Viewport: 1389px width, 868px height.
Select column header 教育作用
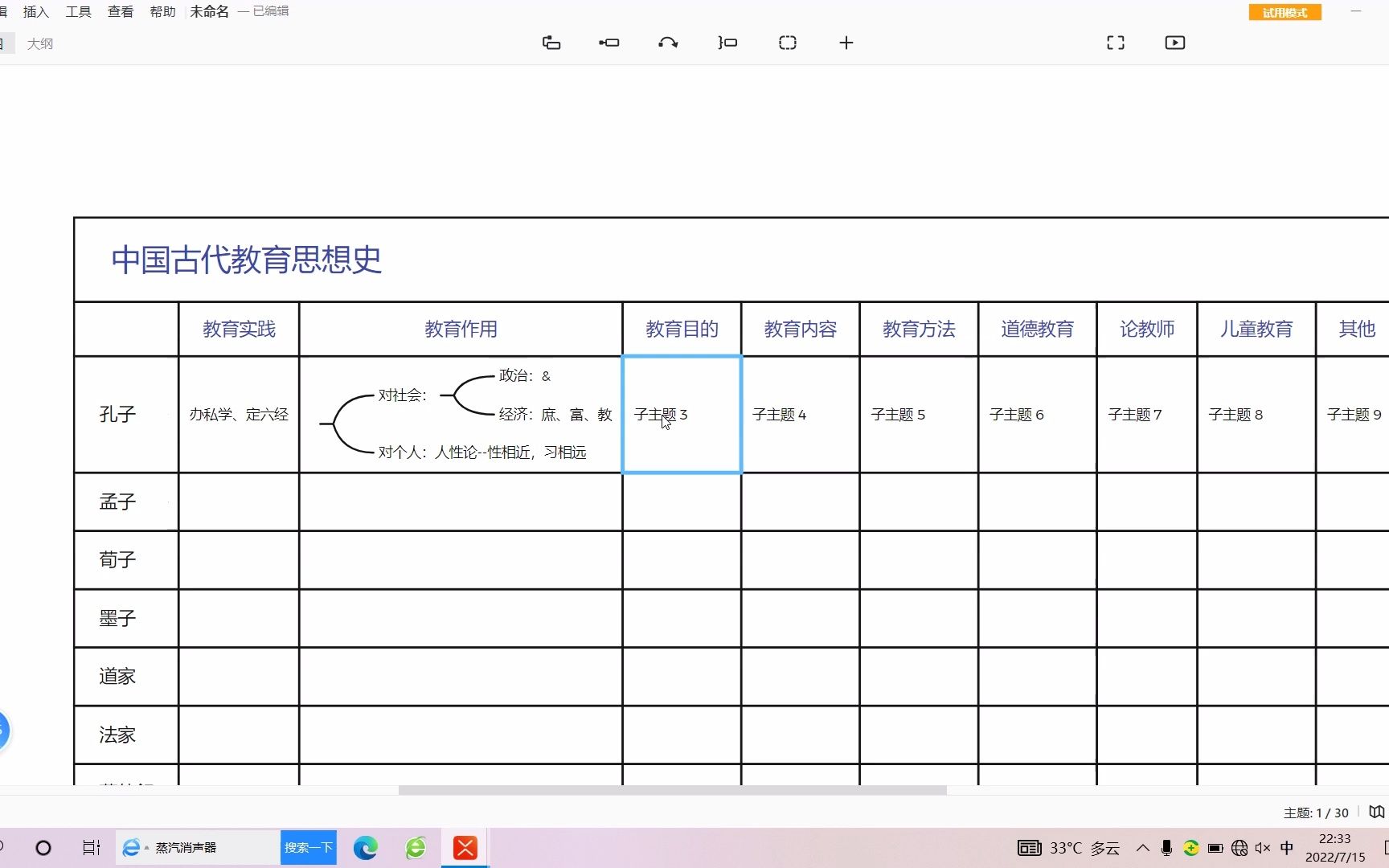[461, 329]
